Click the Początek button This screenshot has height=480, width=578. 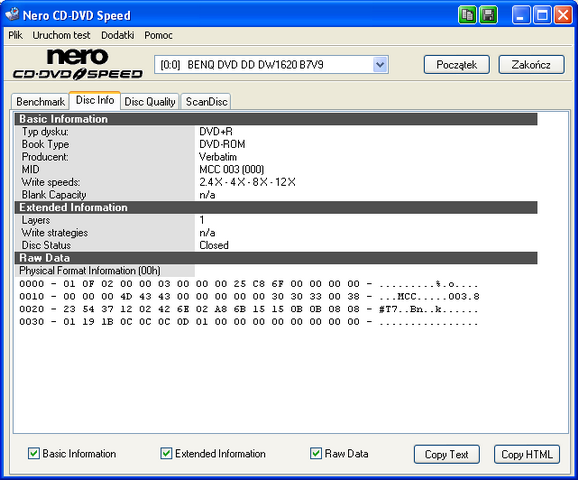click(457, 65)
